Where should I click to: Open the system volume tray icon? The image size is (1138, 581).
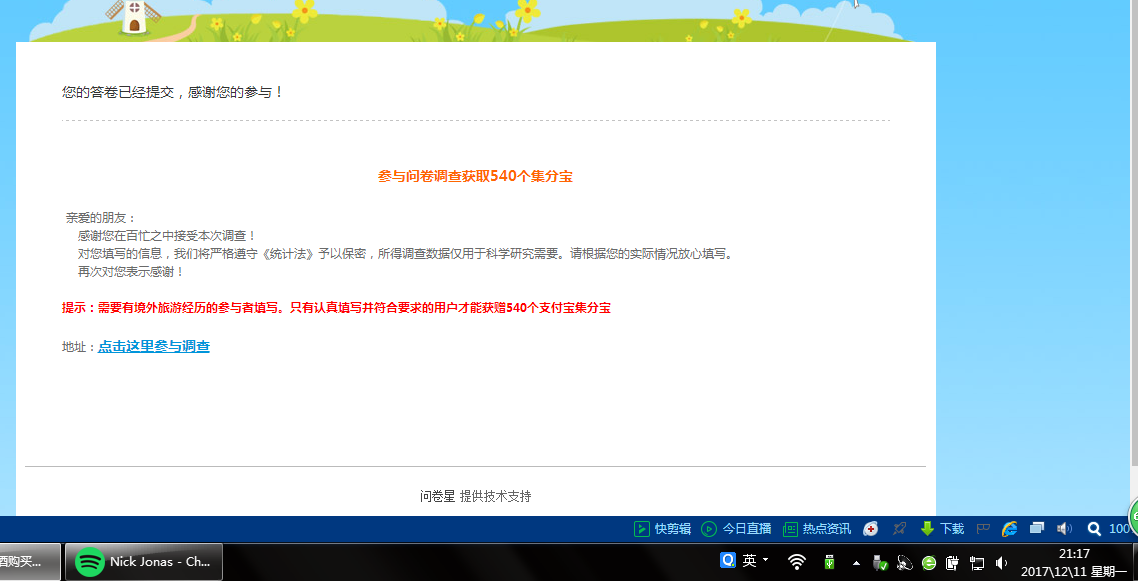point(1002,563)
